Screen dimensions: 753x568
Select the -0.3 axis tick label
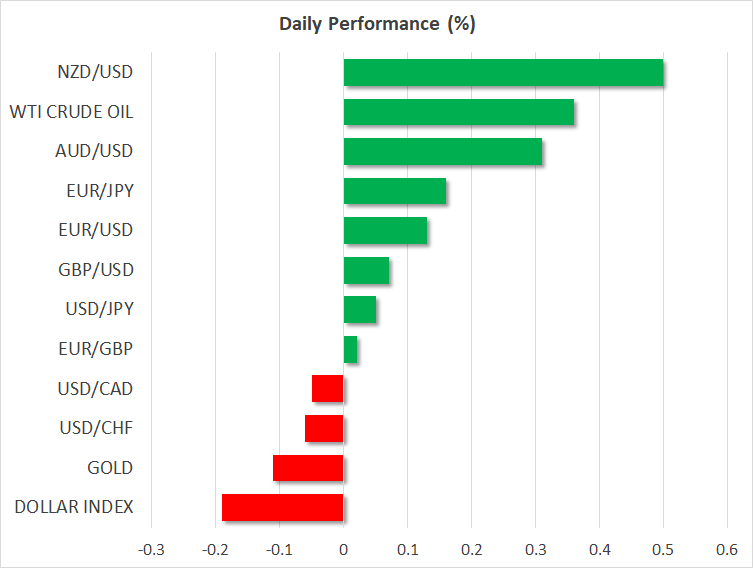(149, 549)
